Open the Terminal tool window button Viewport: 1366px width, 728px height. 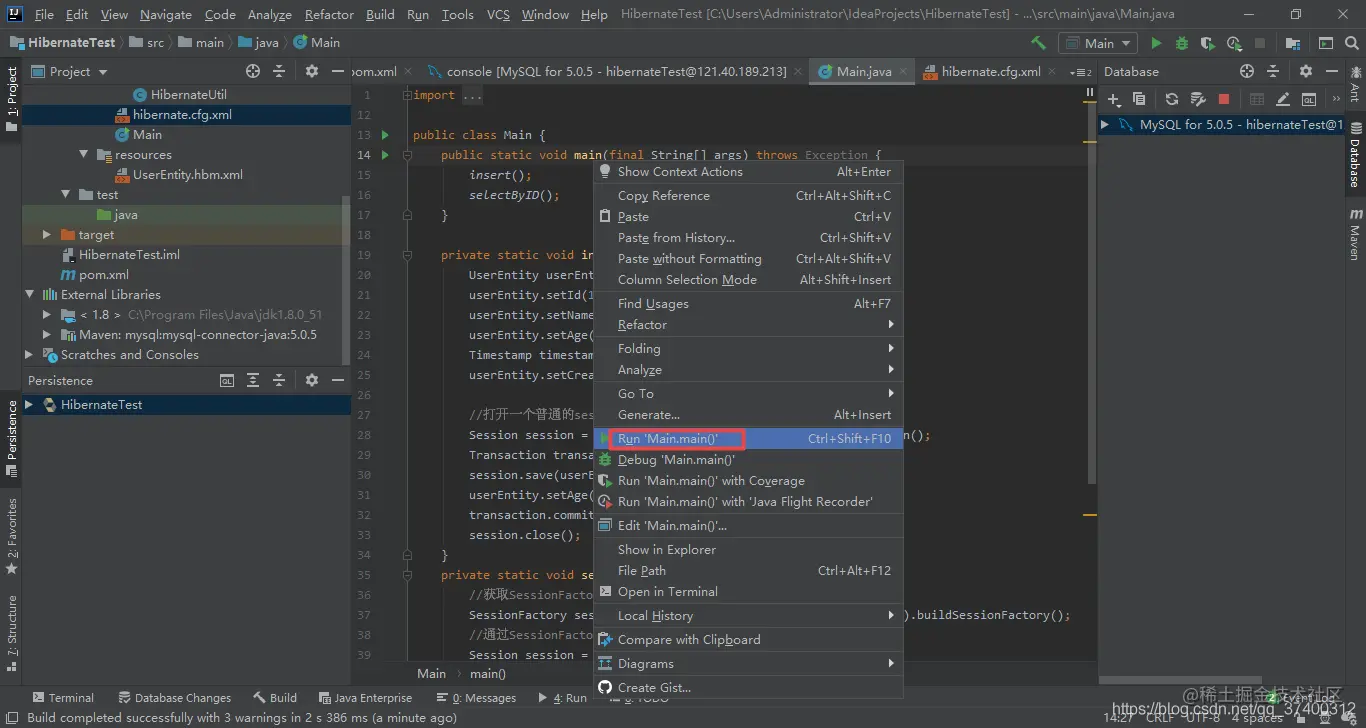pyautogui.click(x=63, y=698)
